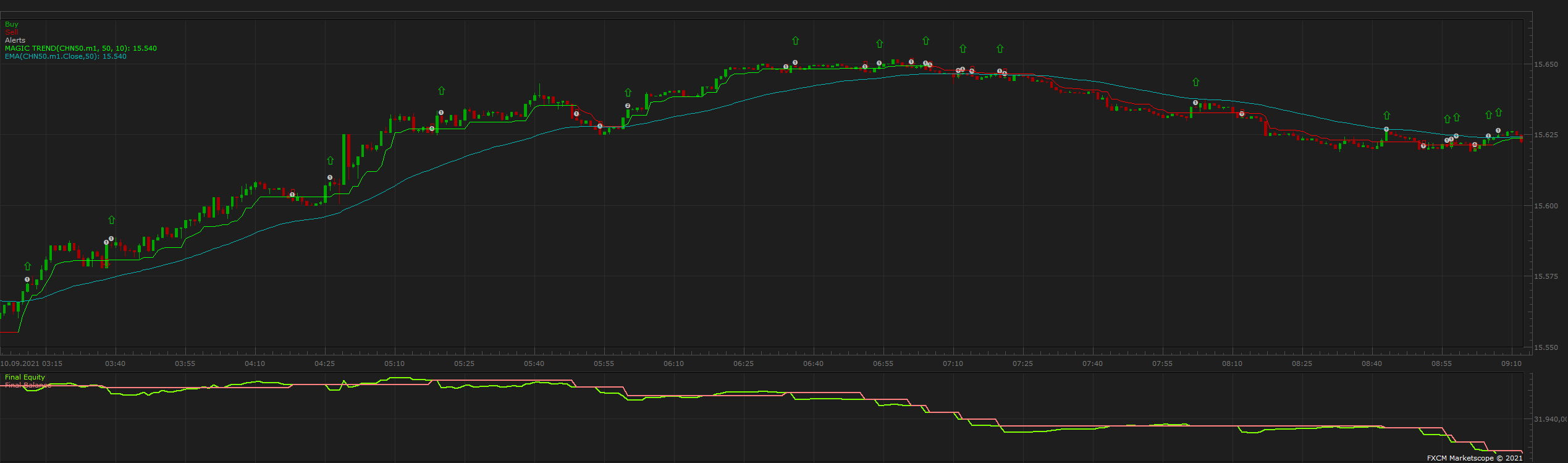Click the 03:55 time axis label
The image size is (1568, 463).
185,363
